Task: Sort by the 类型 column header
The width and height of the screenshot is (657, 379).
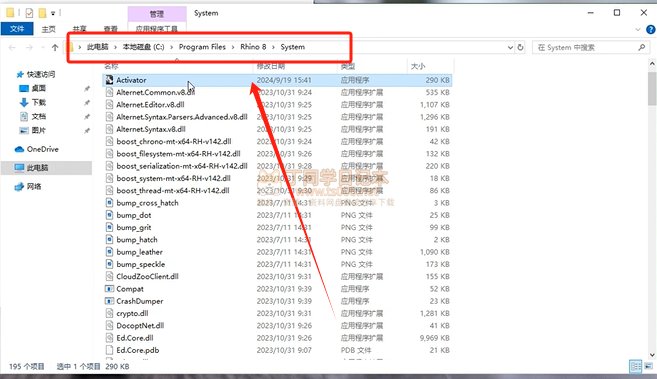Action: point(348,66)
